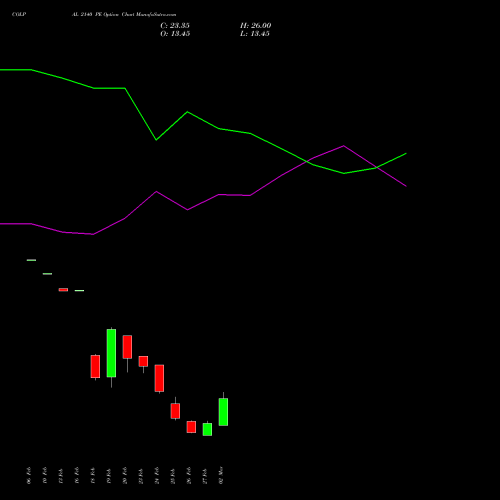Select the last green candle above 02 Mar
This screenshot has height=500, width=500.
pyautogui.click(x=223, y=412)
